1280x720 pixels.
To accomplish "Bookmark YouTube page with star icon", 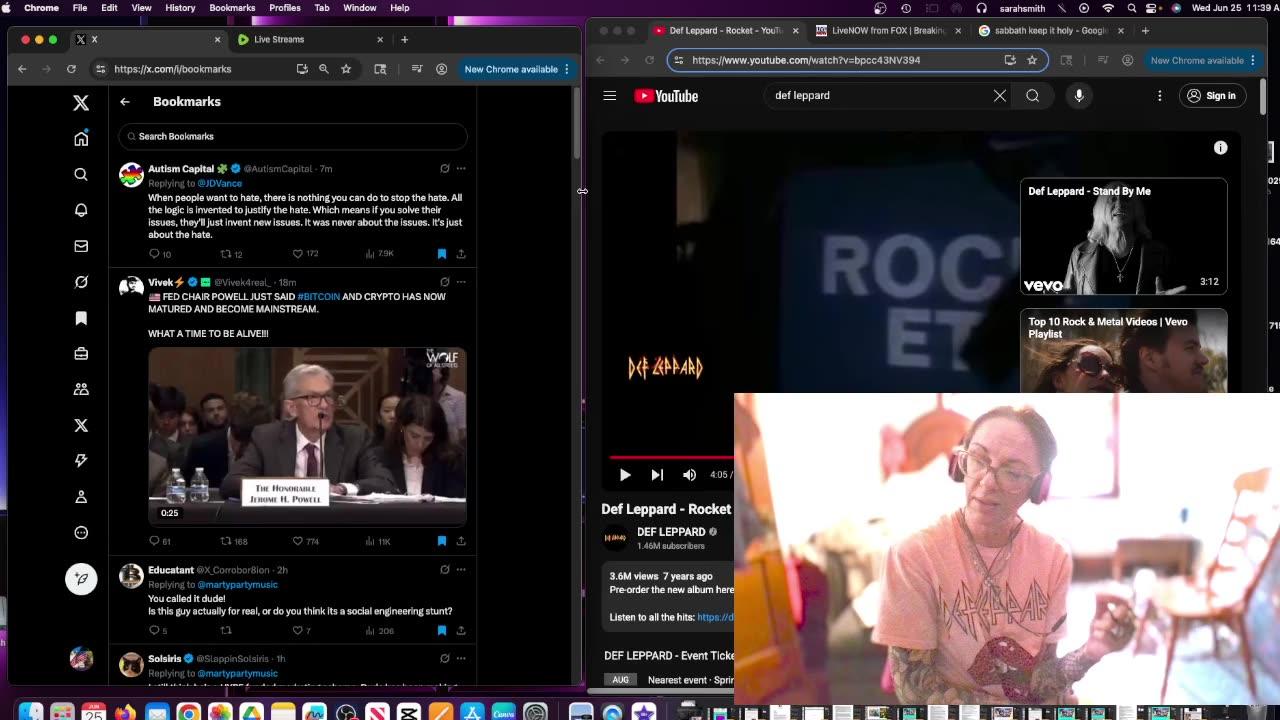I will tap(1032, 60).
